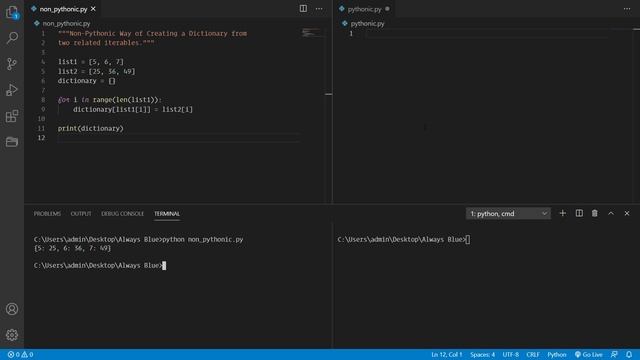This screenshot has width=640, height=360.
Task: Click the list1 = [5, 6, 7] line
Action: coord(90,62)
